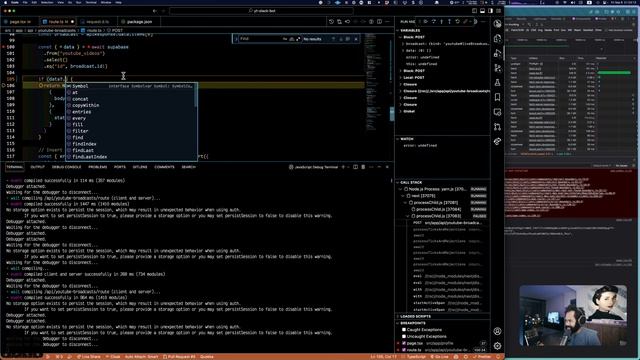Switch to the OUTPUT panel tab
The height and width of the screenshot is (360, 640).
point(37,167)
